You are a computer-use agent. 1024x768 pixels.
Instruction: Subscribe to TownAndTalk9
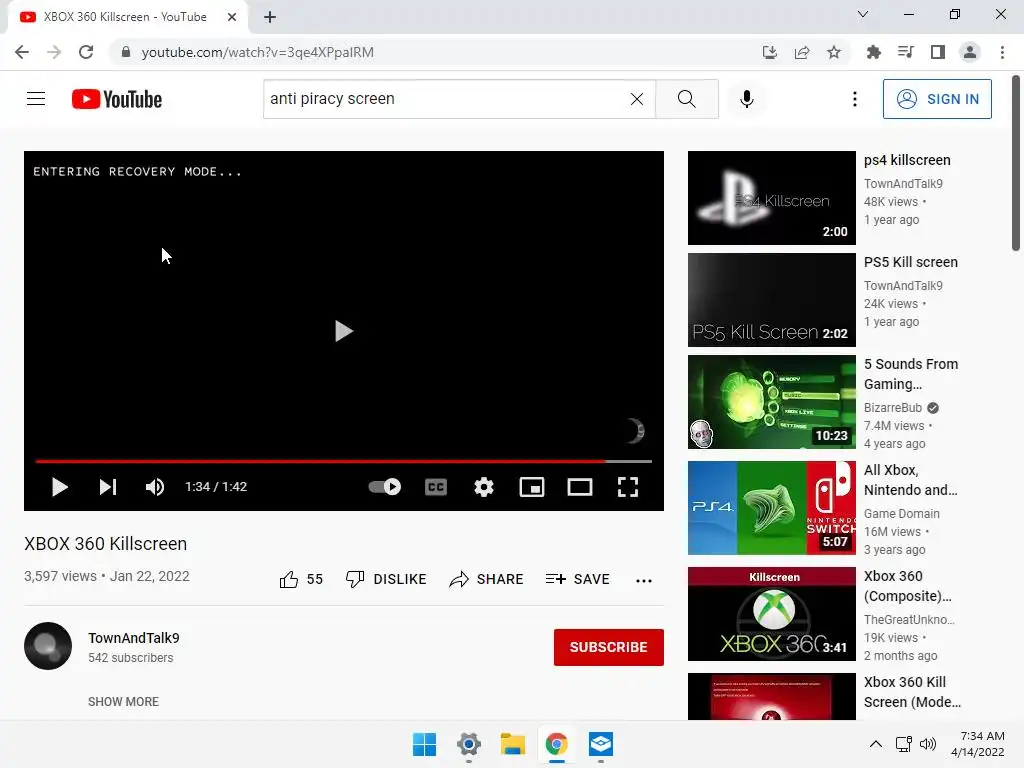[x=609, y=647]
